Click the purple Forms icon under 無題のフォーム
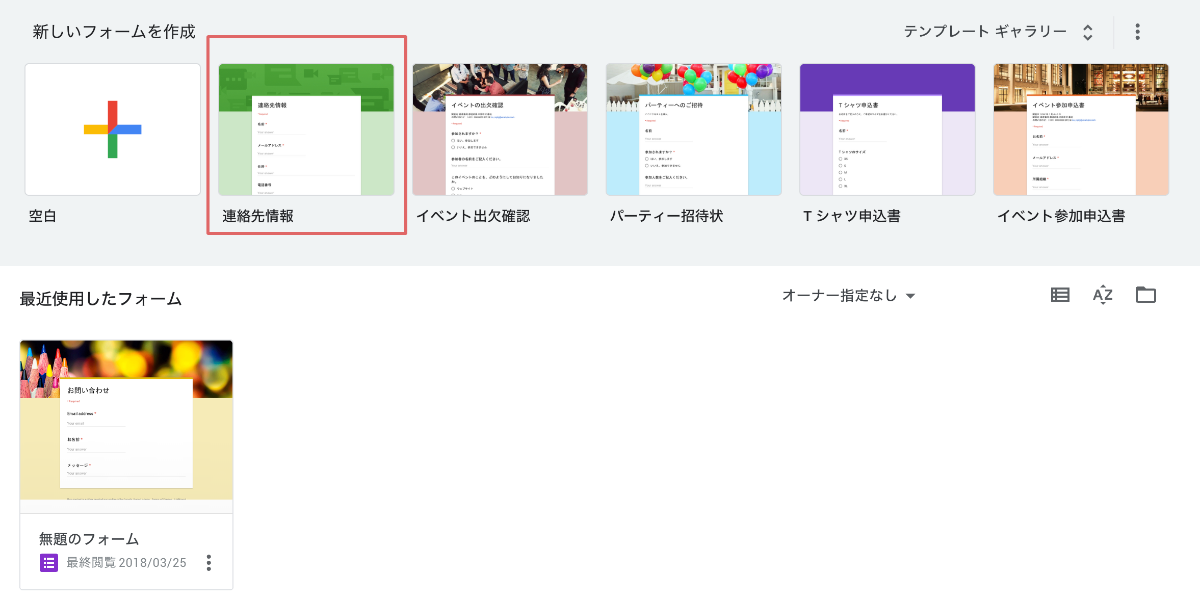 [x=49, y=562]
